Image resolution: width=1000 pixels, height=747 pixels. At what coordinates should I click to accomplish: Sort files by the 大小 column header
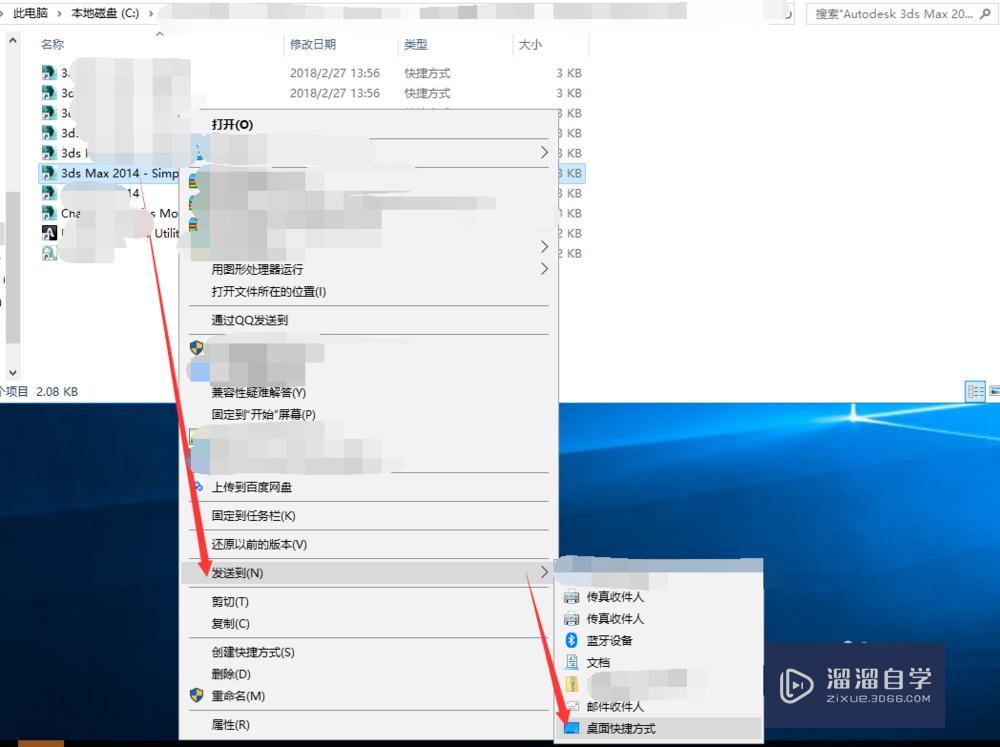coord(530,44)
